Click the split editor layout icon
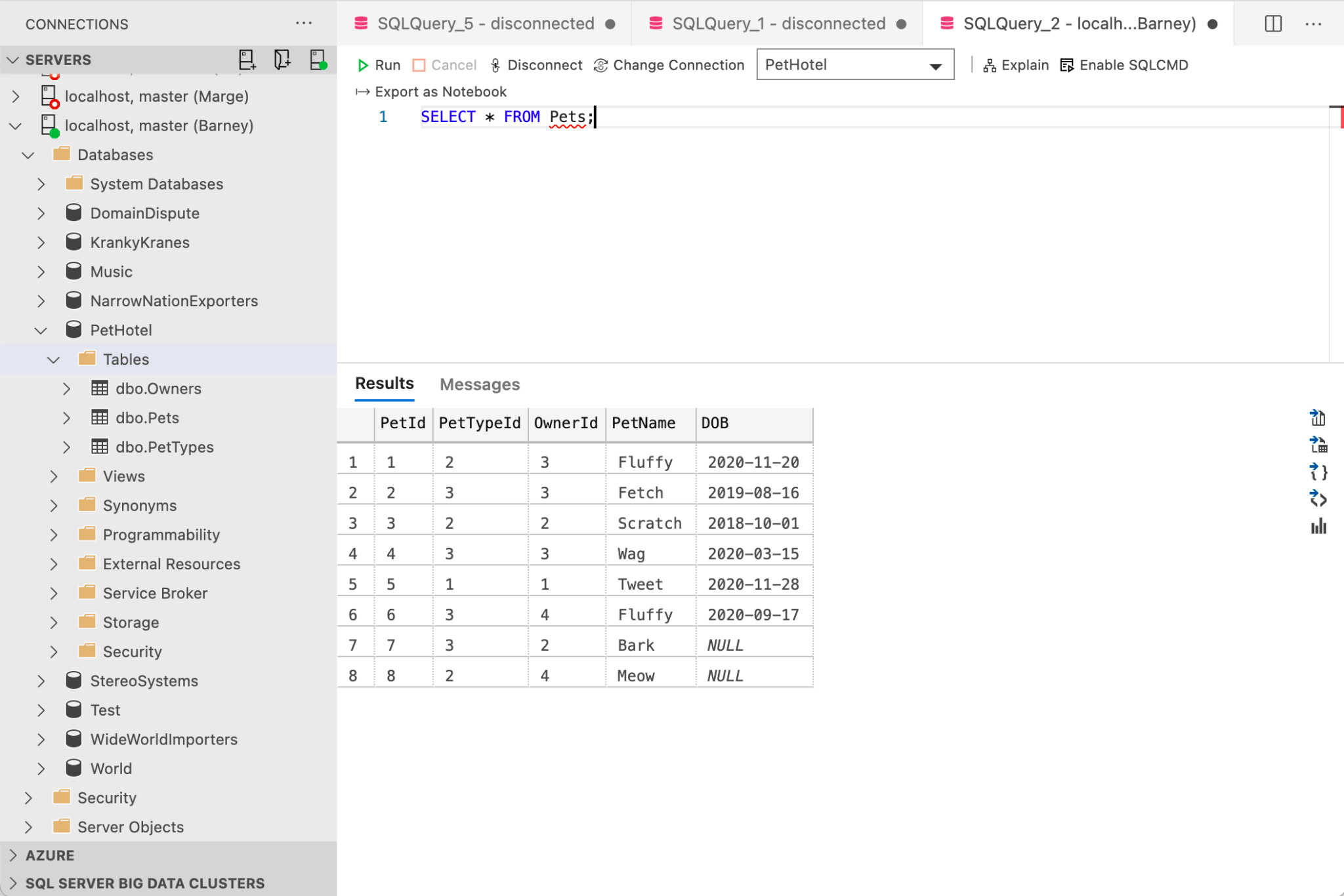Screen dimensions: 1344x896 [1273, 24]
